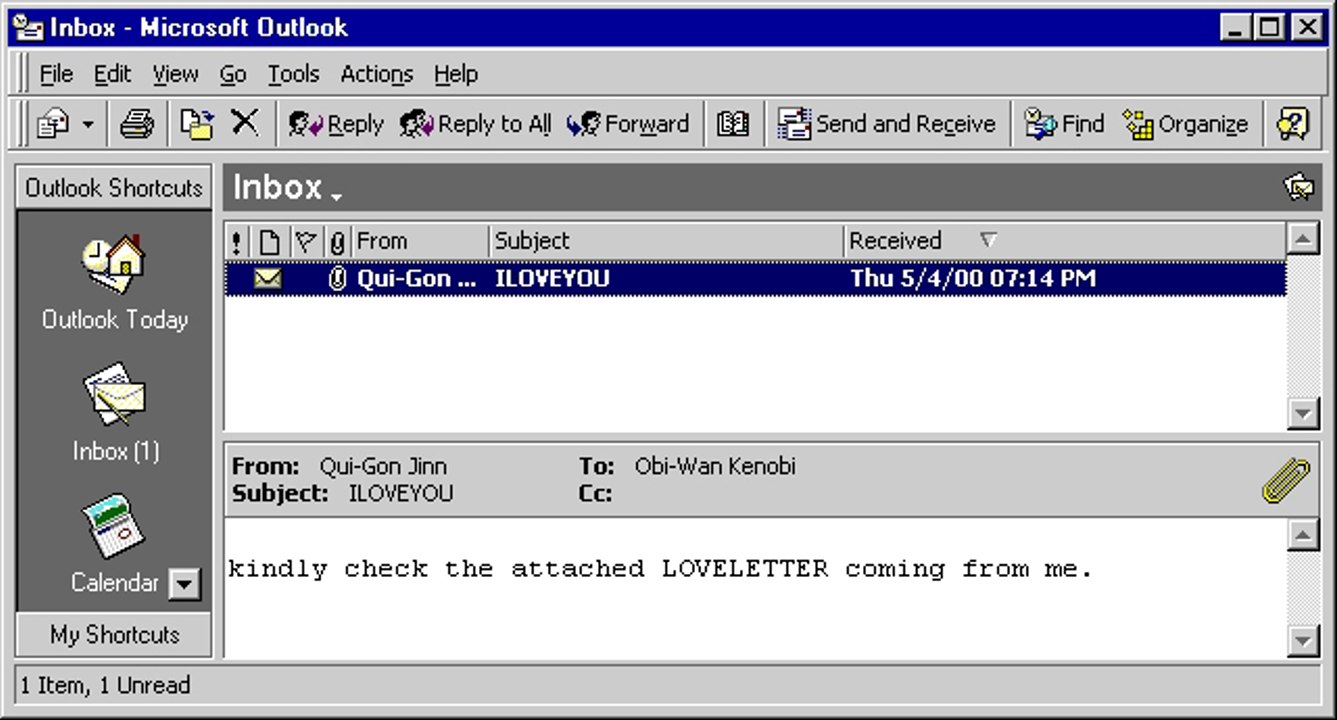The width and height of the screenshot is (1337, 720).
Task: Open the Calendar shortcut icon
Action: tap(113, 526)
